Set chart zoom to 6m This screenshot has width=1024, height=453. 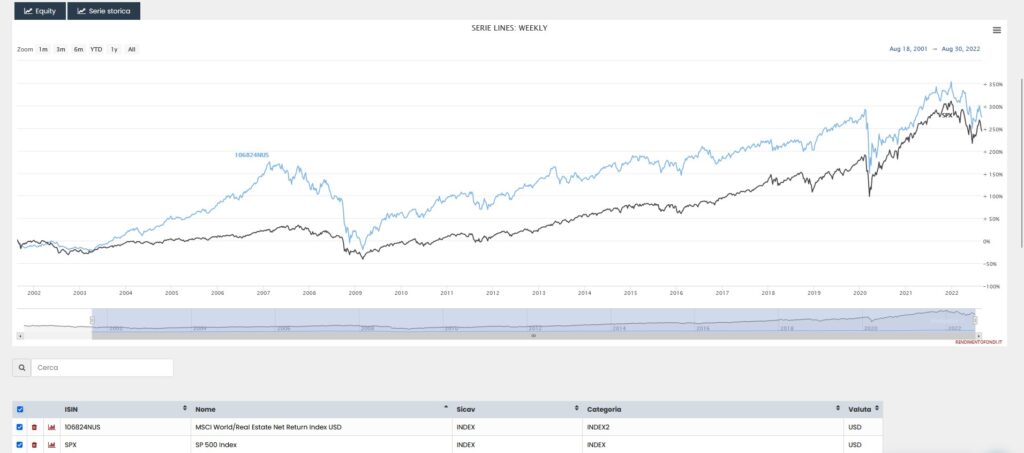[x=78, y=49]
